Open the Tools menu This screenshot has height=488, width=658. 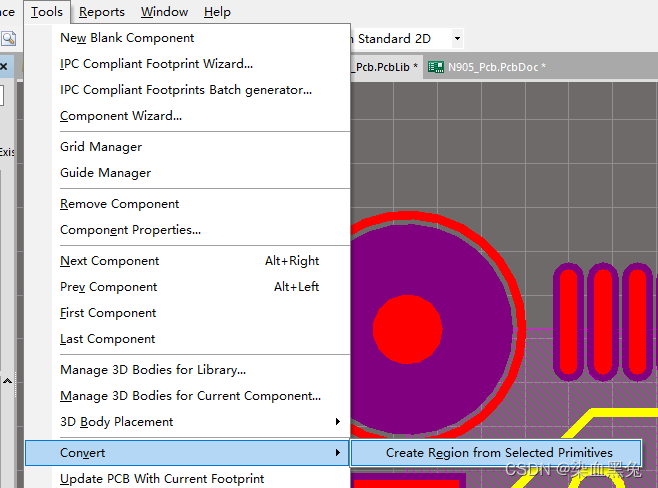pos(47,12)
